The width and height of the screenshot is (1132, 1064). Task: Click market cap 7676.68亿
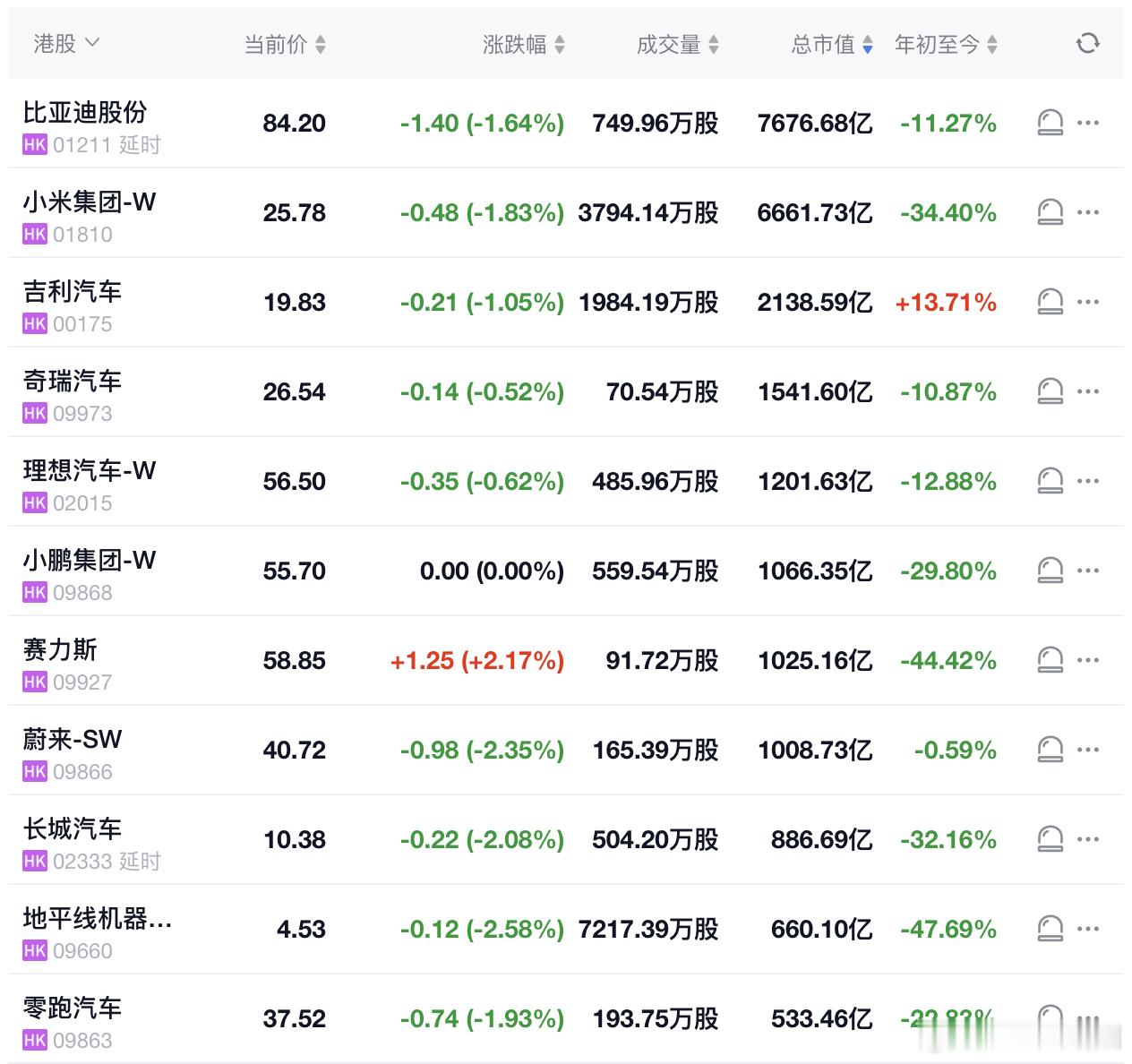coord(815,124)
